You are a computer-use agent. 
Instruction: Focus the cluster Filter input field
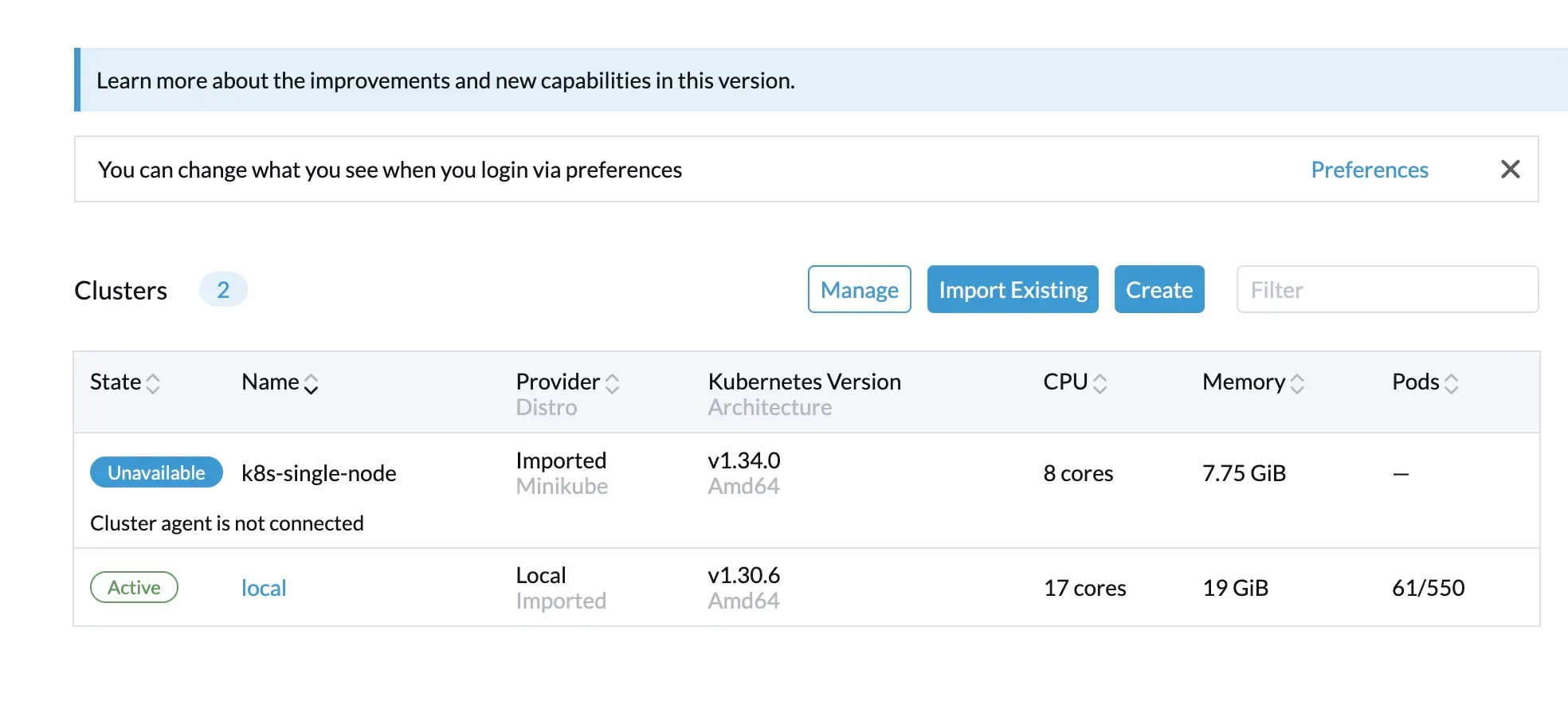pyautogui.click(x=1386, y=290)
